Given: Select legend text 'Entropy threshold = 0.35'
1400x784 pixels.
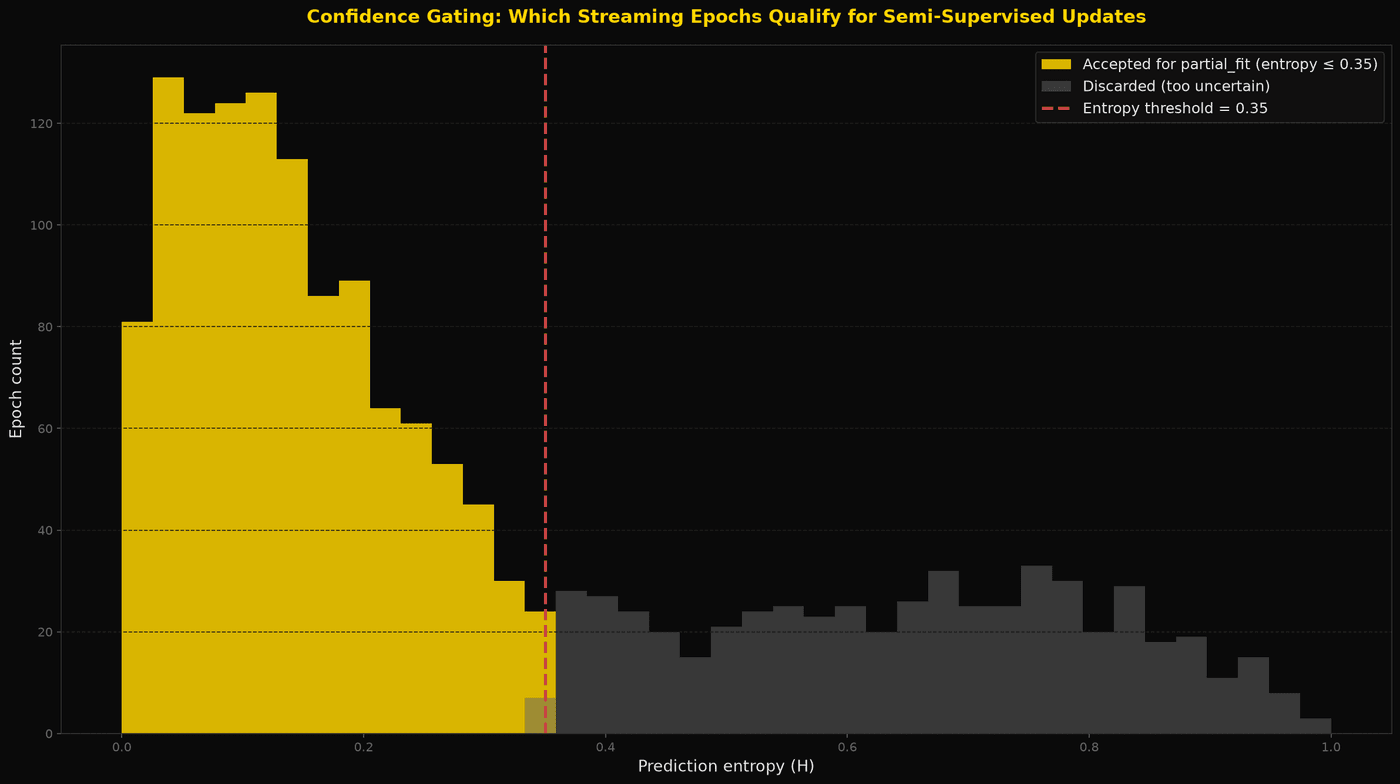Looking at the screenshot, I should pos(1175,108).
